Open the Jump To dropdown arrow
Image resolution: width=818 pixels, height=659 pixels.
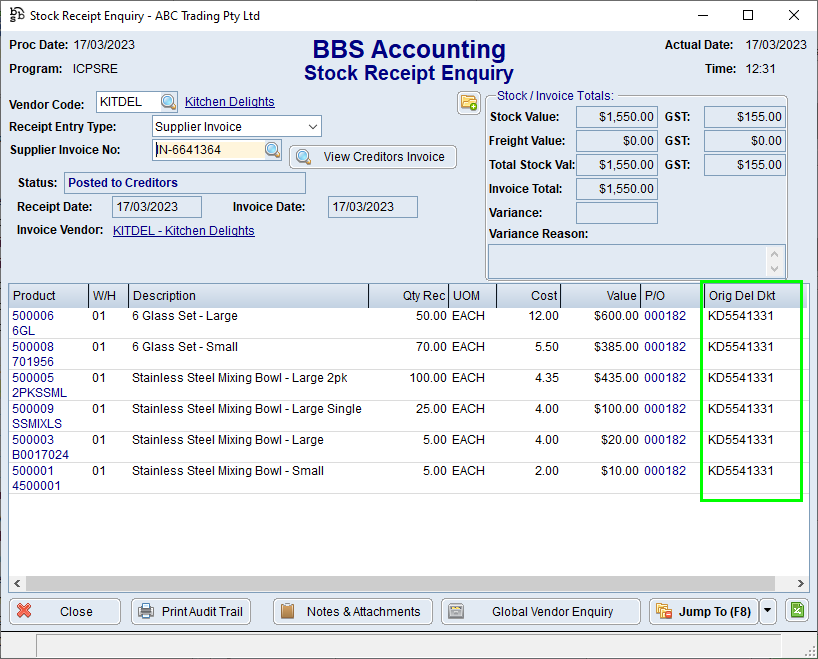coord(767,611)
